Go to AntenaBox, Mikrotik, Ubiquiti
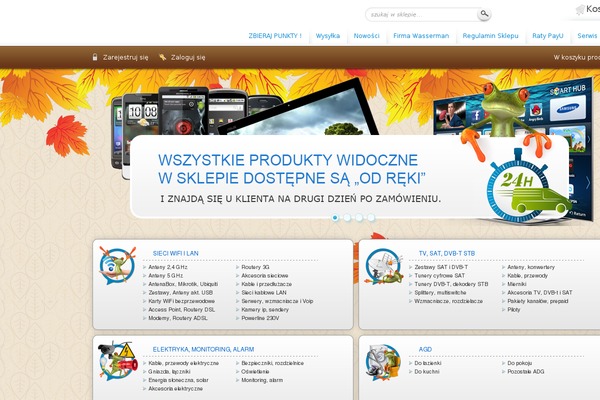 (x=183, y=284)
